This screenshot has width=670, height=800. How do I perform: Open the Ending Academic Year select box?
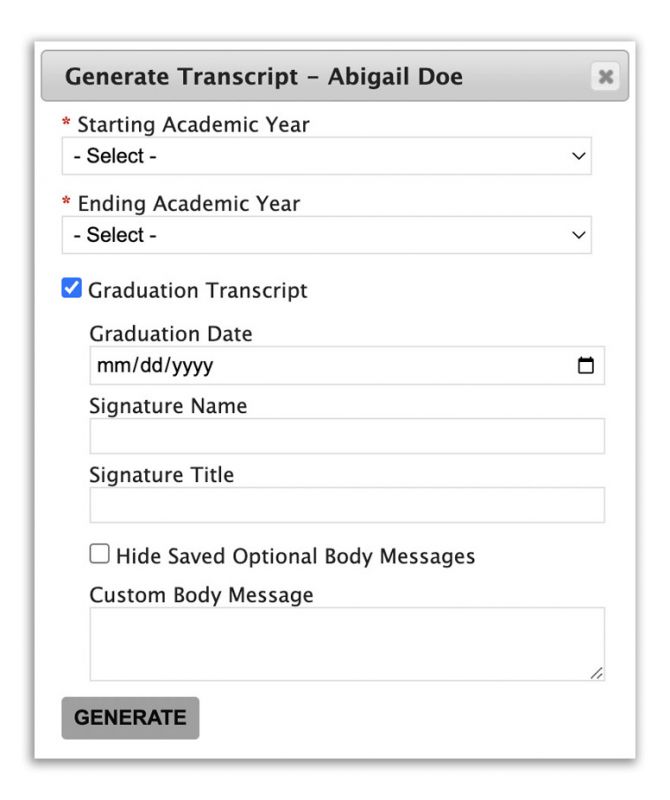(327, 235)
